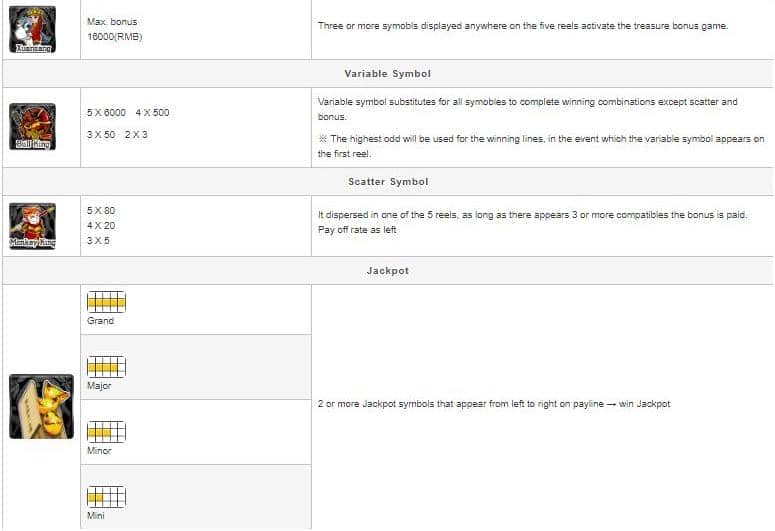The image size is (775, 531).
Task: Click the Bull King variable symbol icon
Action: [x=33, y=127]
